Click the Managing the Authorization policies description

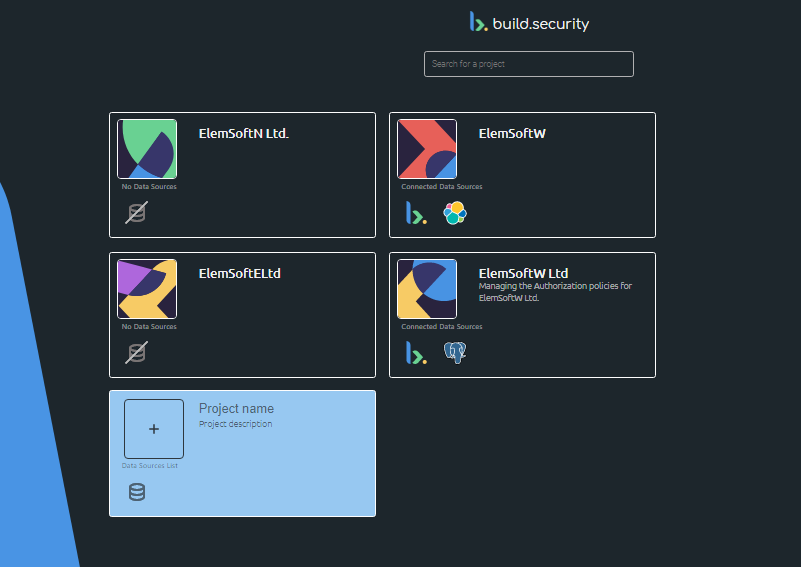coord(555,292)
